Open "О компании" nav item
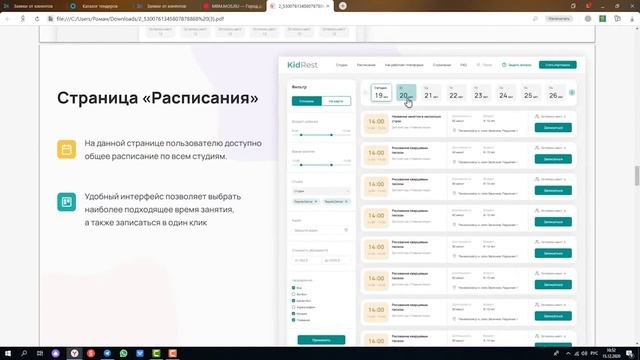640x360 pixels. tap(442, 65)
